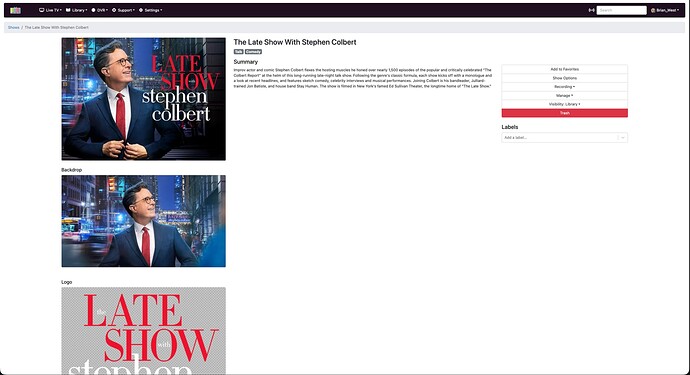Click the red Trash button
Viewport: 690px width, 375px height.
pyautogui.click(x=565, y=113)
